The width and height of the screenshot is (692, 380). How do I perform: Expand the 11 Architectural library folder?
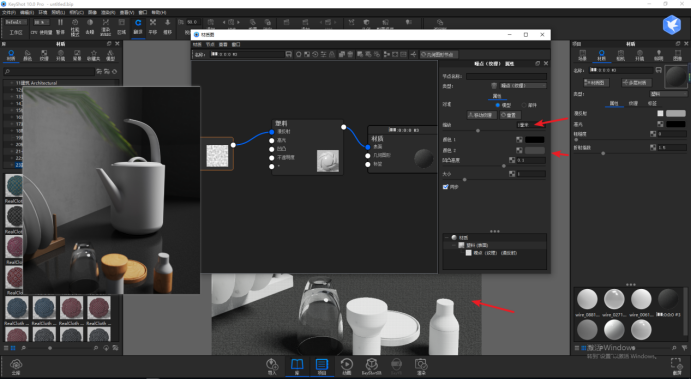pyautogui.click(x=11, y=83)
